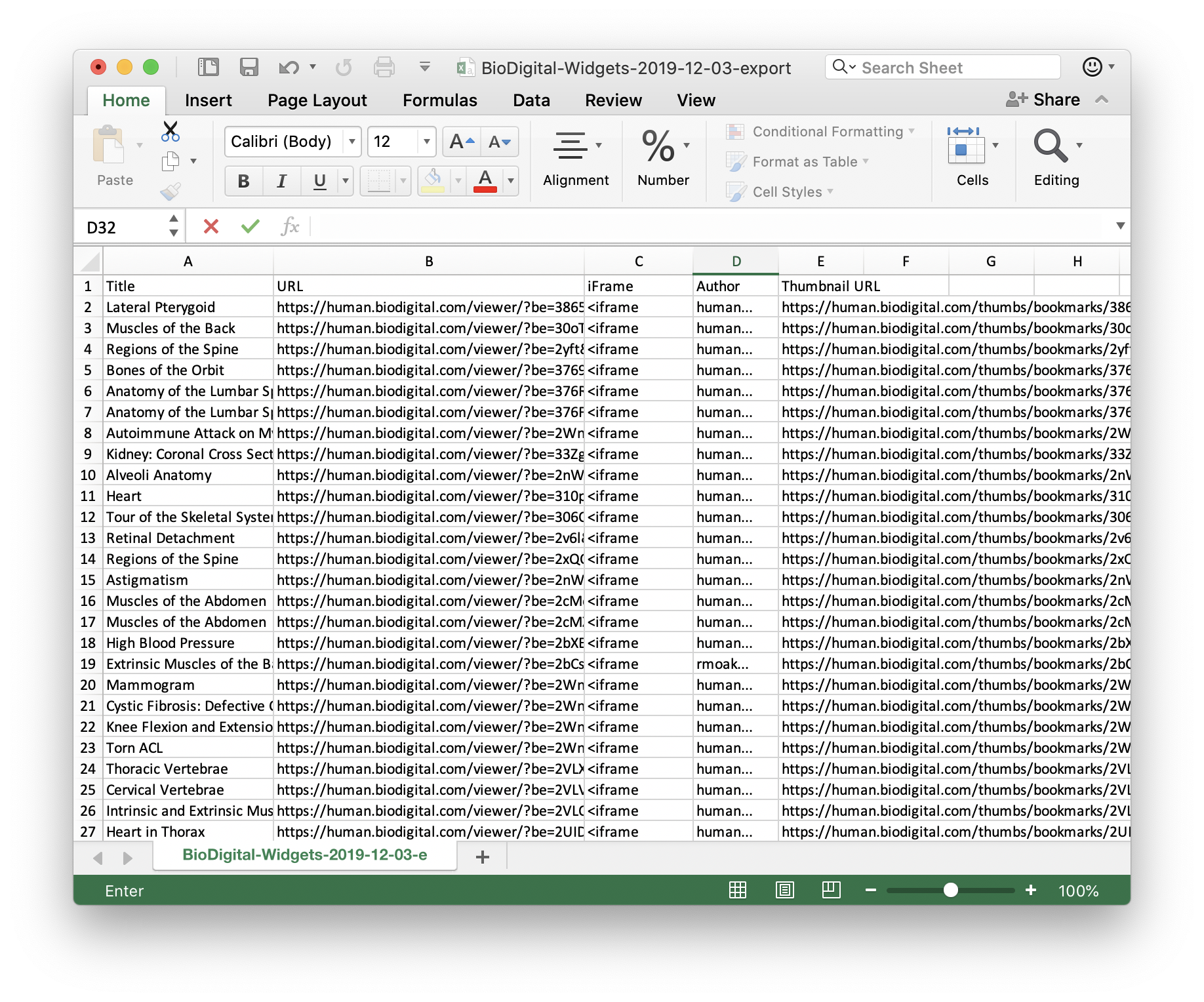Zoom out with minus button

point(871,890)
